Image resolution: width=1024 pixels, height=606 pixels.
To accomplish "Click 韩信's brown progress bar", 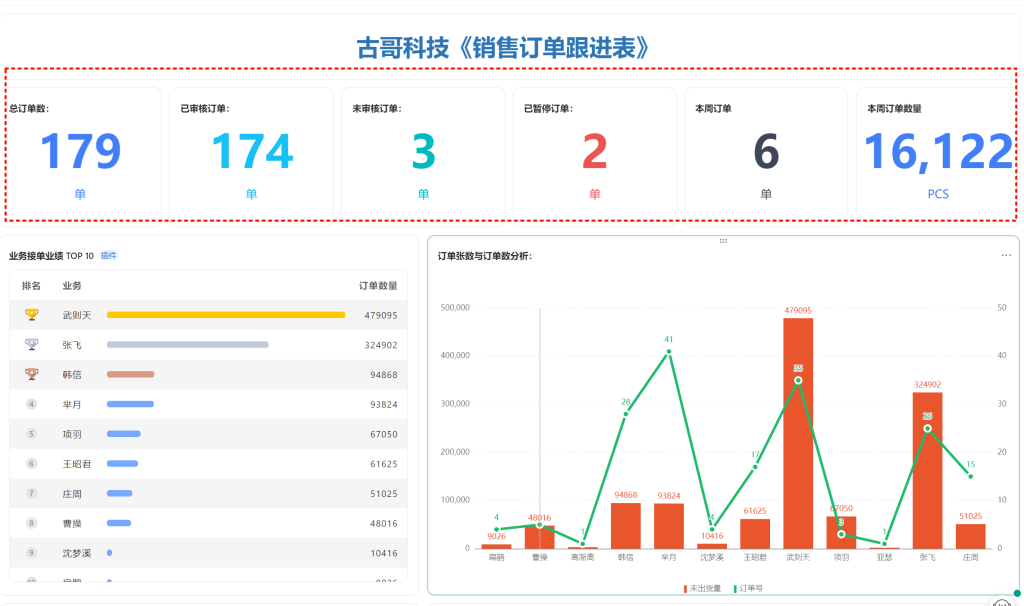I will pyautogui.click(x=131, y=374).
